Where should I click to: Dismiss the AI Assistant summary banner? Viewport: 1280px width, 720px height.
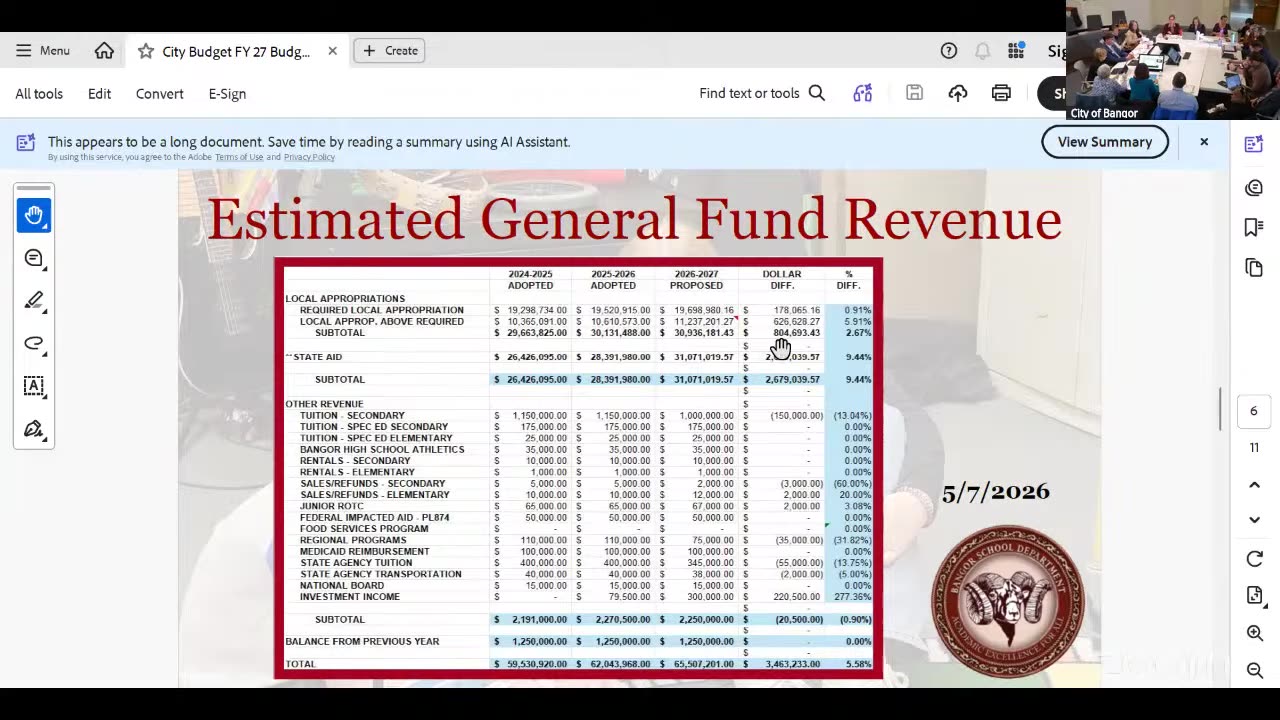(1204, 142)
